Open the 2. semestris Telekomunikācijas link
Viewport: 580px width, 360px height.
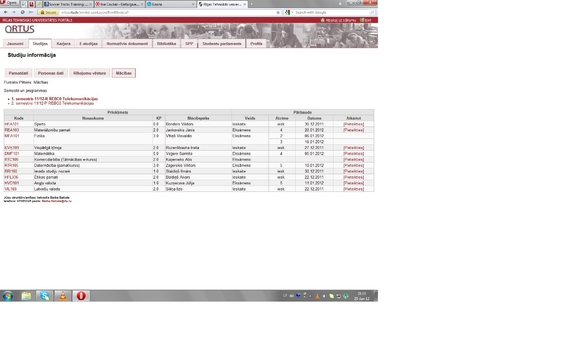click(53, 104)
